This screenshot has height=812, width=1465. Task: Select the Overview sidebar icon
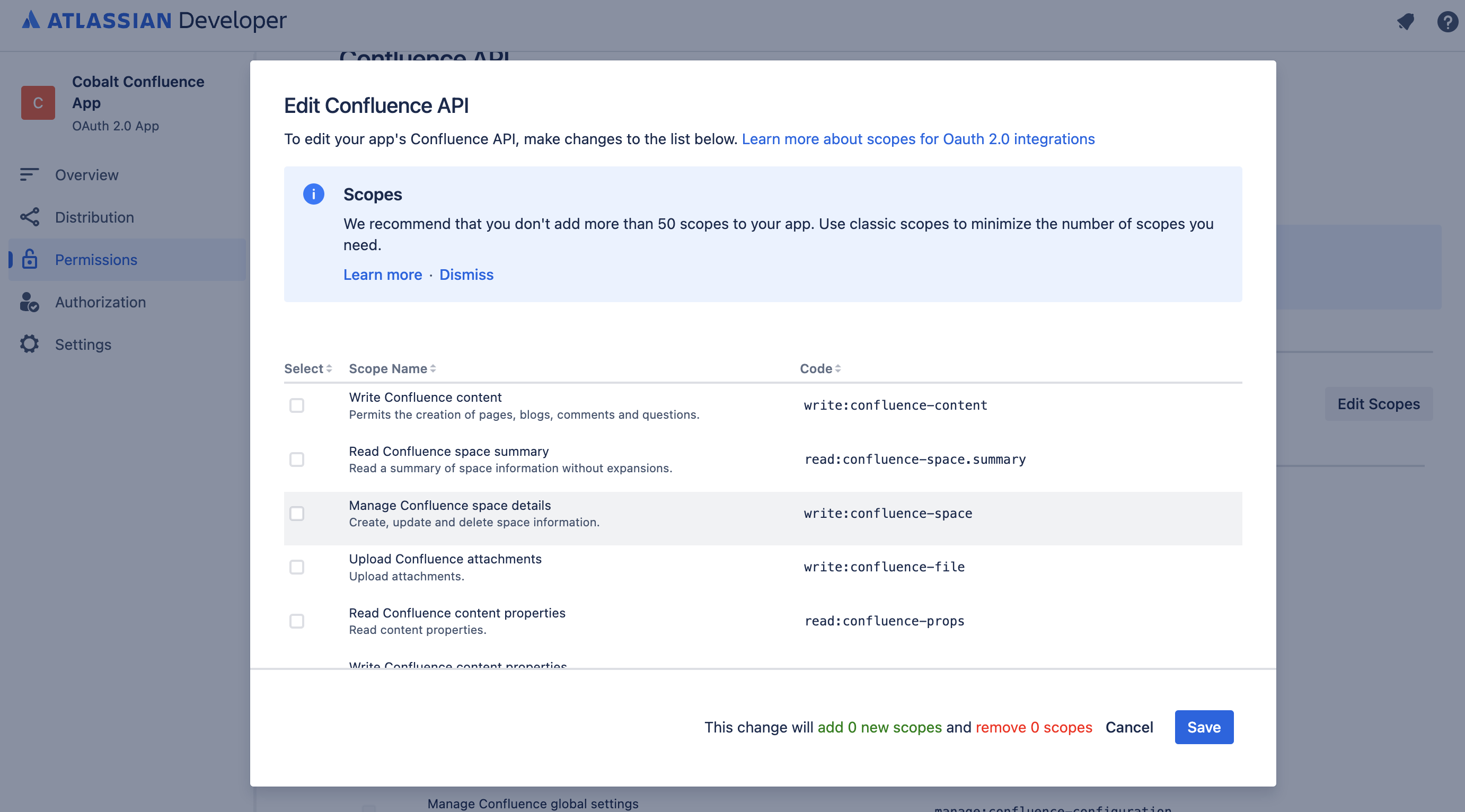point(29,174)
